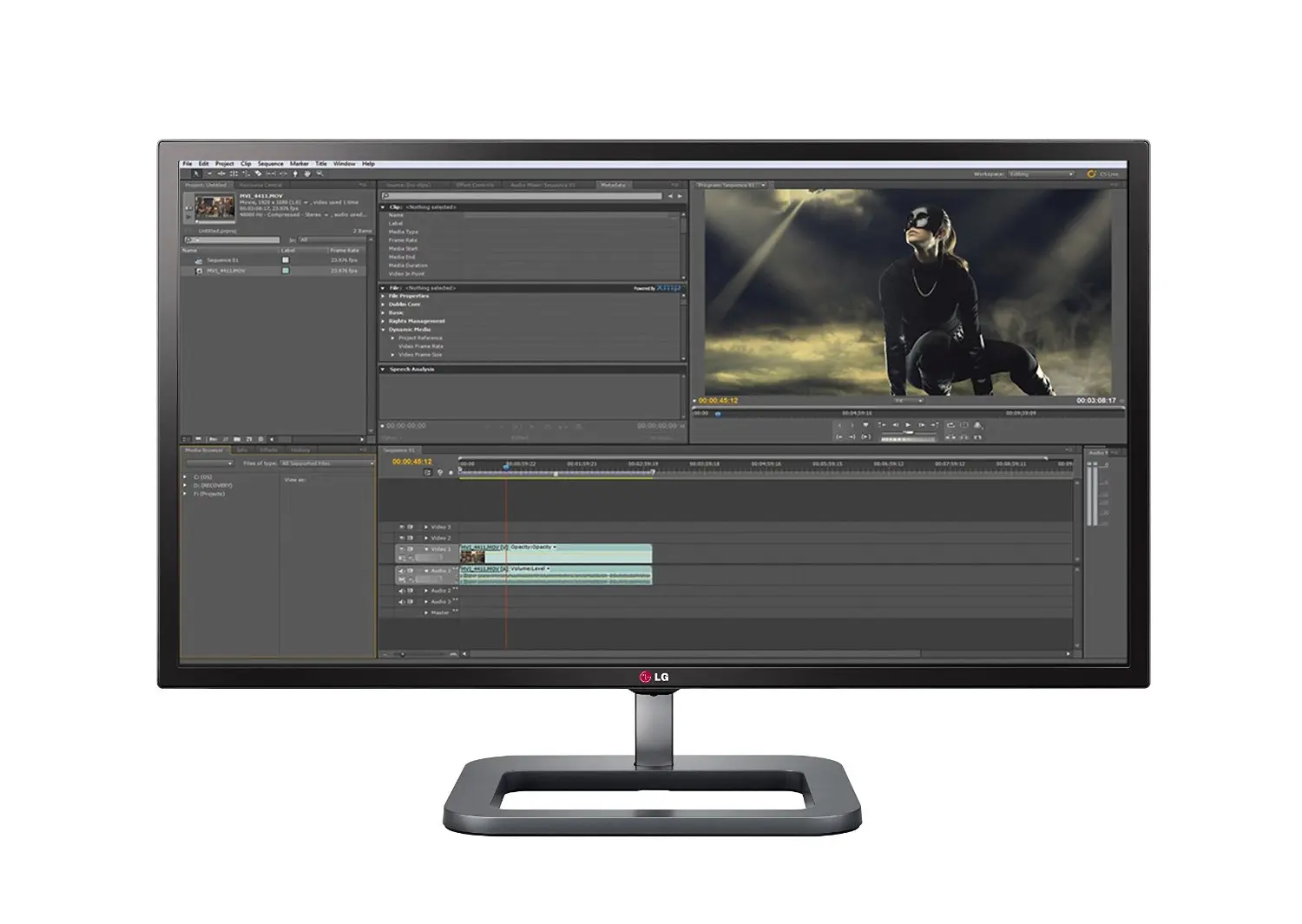Screen dimensions: 1302x924
Task: Select the Zoom magnifier tool
Action: point(319,174)
